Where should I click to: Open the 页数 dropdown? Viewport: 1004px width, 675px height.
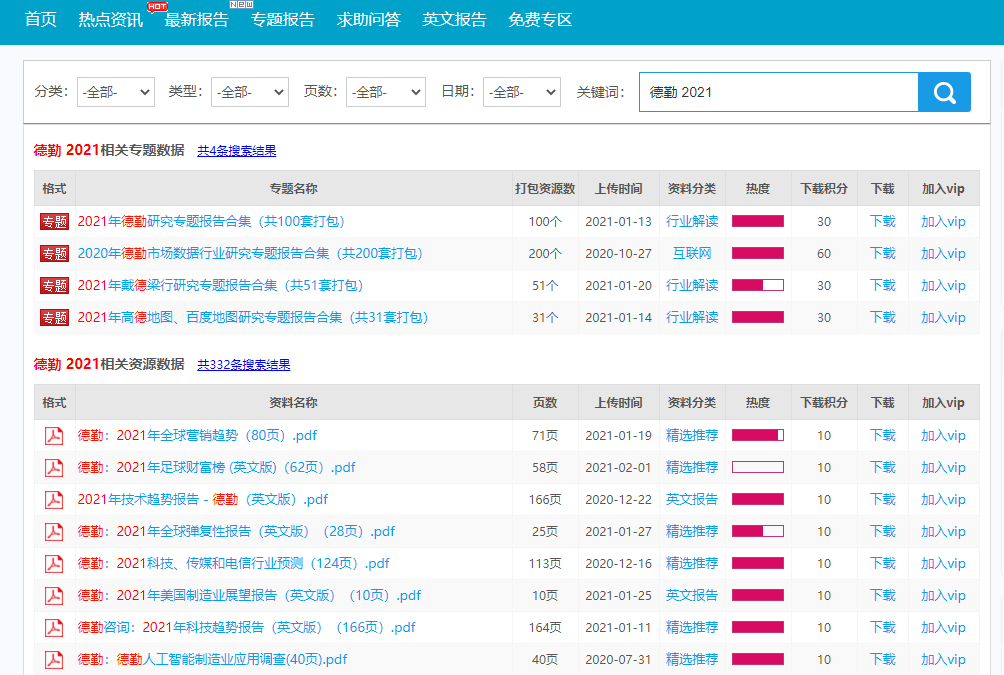pyautogui.click(x=385, y=92)
